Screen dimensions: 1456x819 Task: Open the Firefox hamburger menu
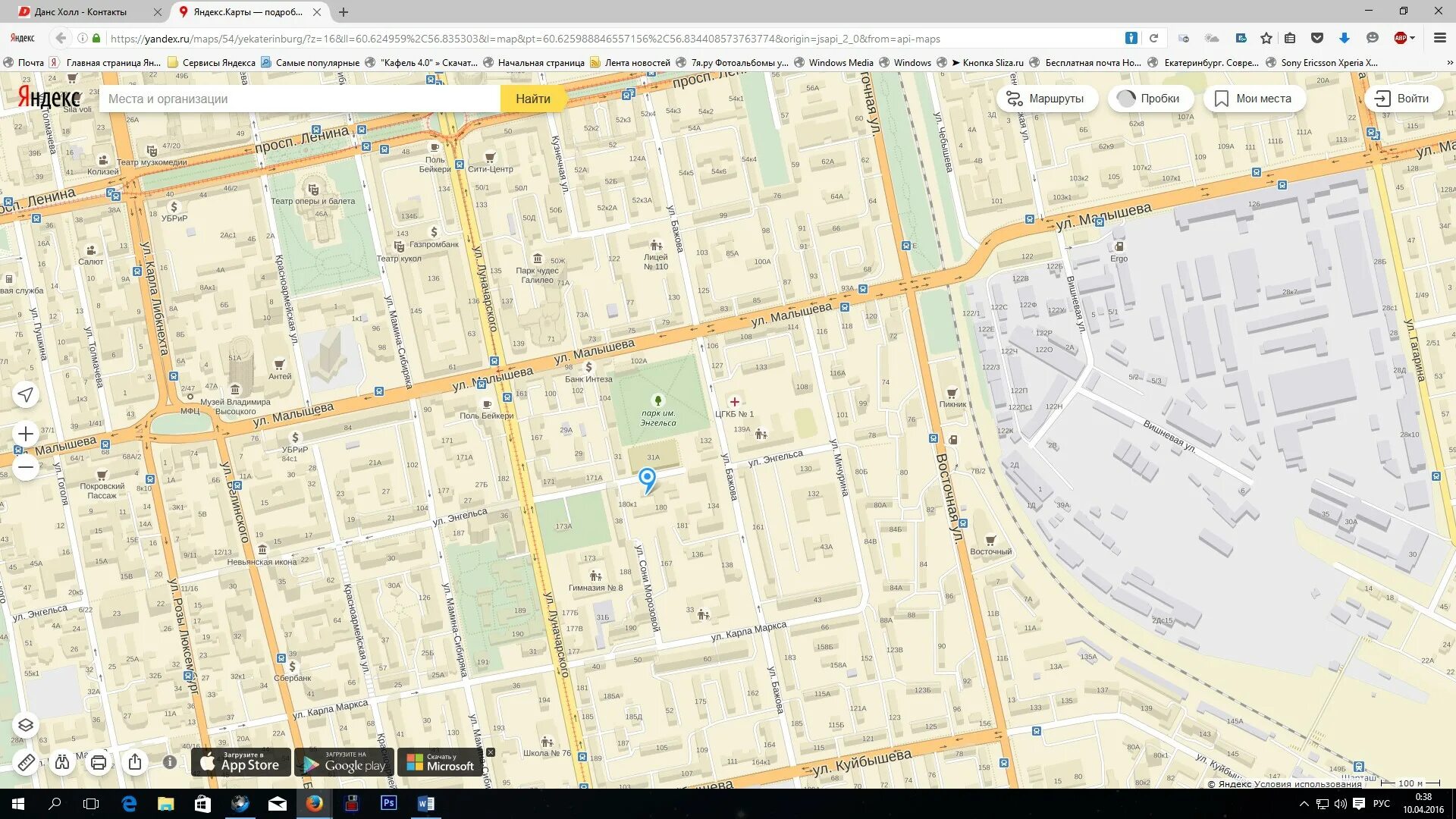1439,38
